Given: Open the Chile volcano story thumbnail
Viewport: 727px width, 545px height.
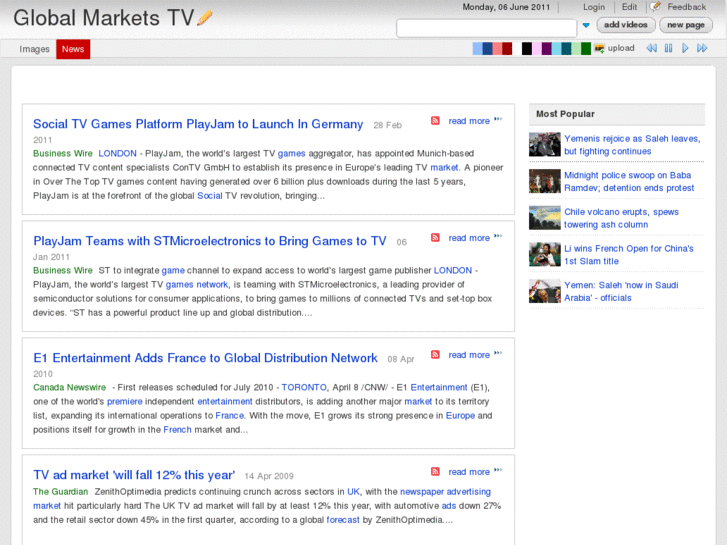Looking at the screenshot, I should coord(544,218).
